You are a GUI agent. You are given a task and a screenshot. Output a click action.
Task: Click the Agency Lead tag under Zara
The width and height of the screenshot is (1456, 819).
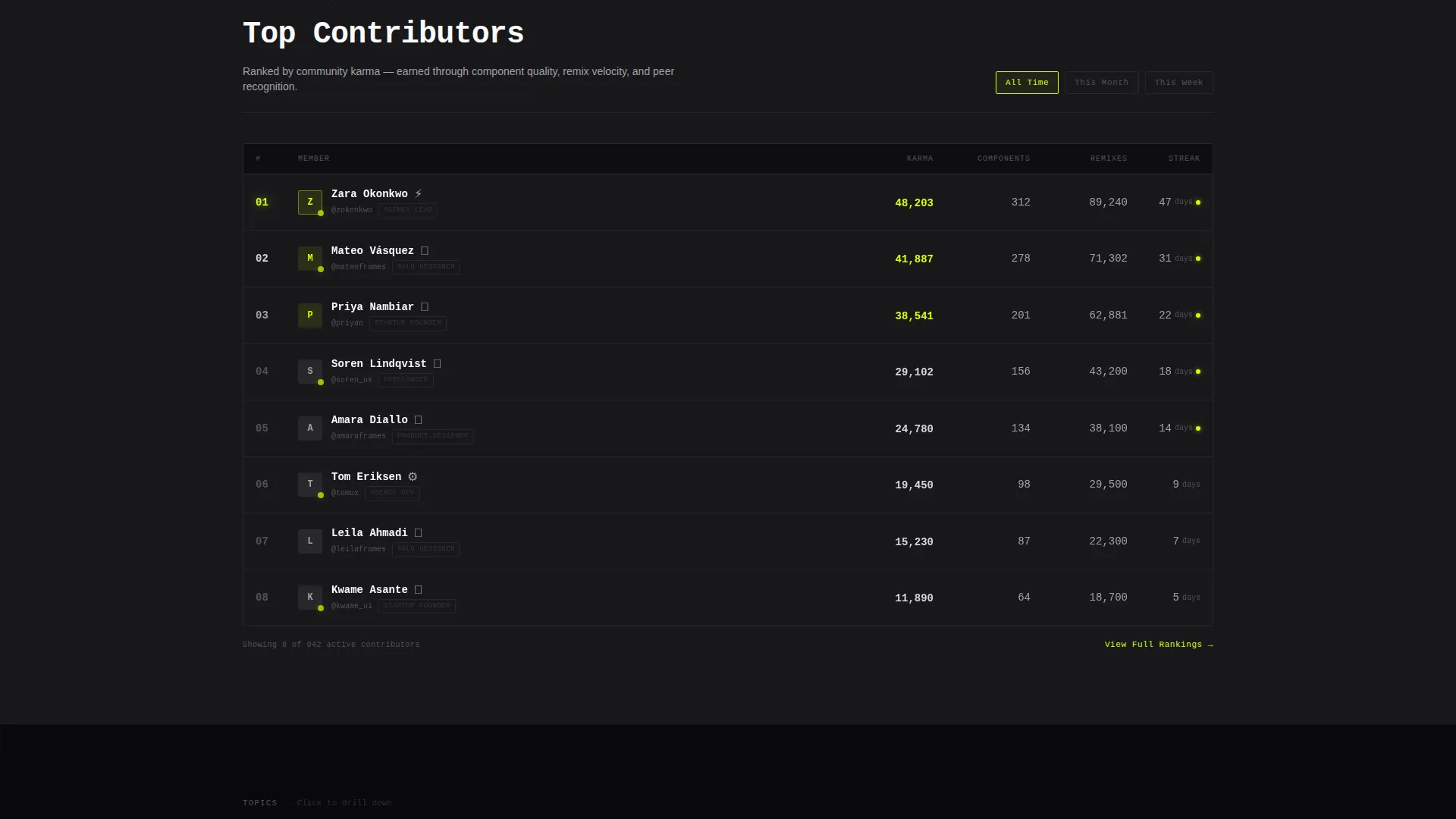(408, 210)
